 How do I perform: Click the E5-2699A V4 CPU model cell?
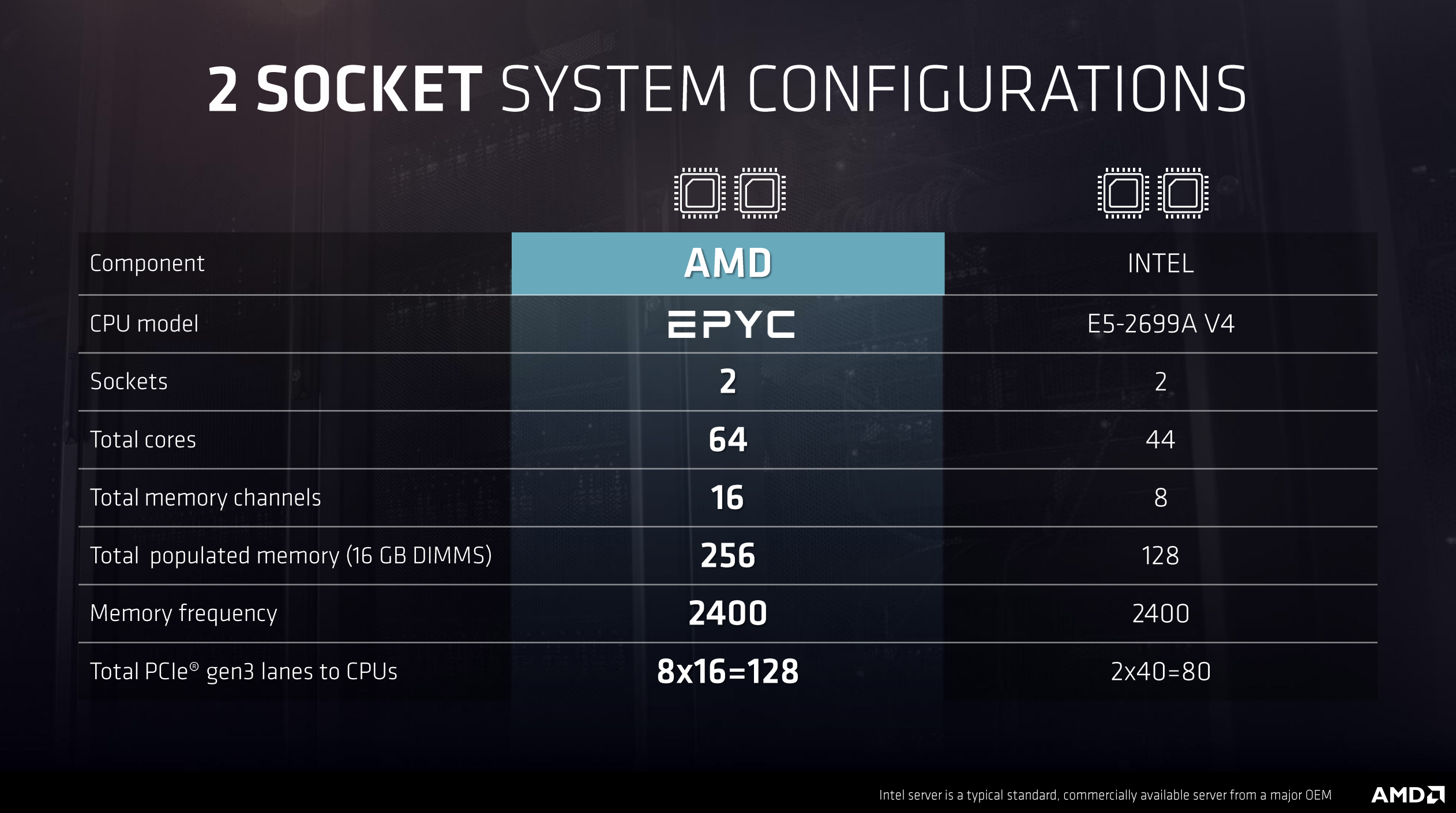1160,324
